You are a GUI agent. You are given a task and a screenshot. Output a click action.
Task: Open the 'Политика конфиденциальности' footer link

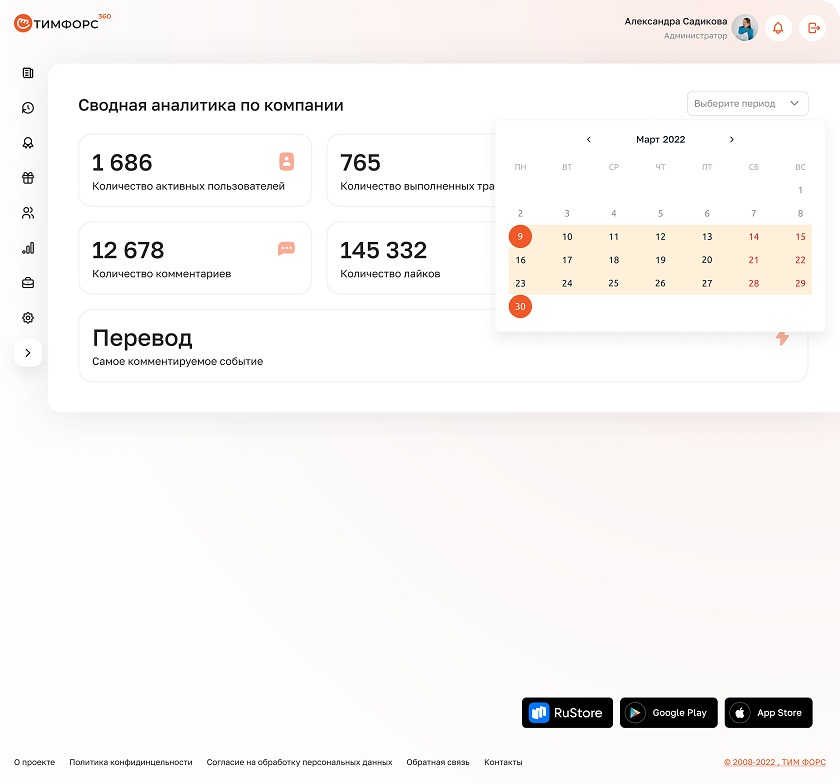coord(130,762)
